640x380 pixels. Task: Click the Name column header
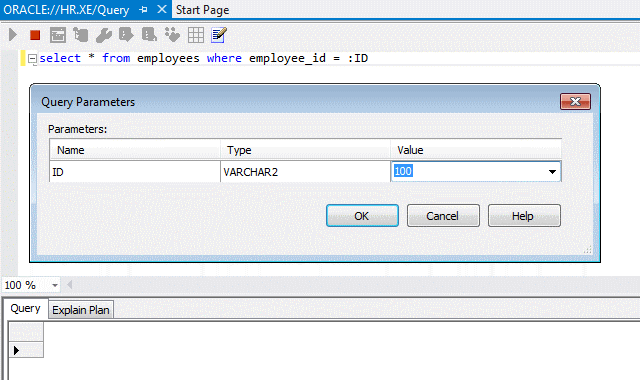point(135,150)
